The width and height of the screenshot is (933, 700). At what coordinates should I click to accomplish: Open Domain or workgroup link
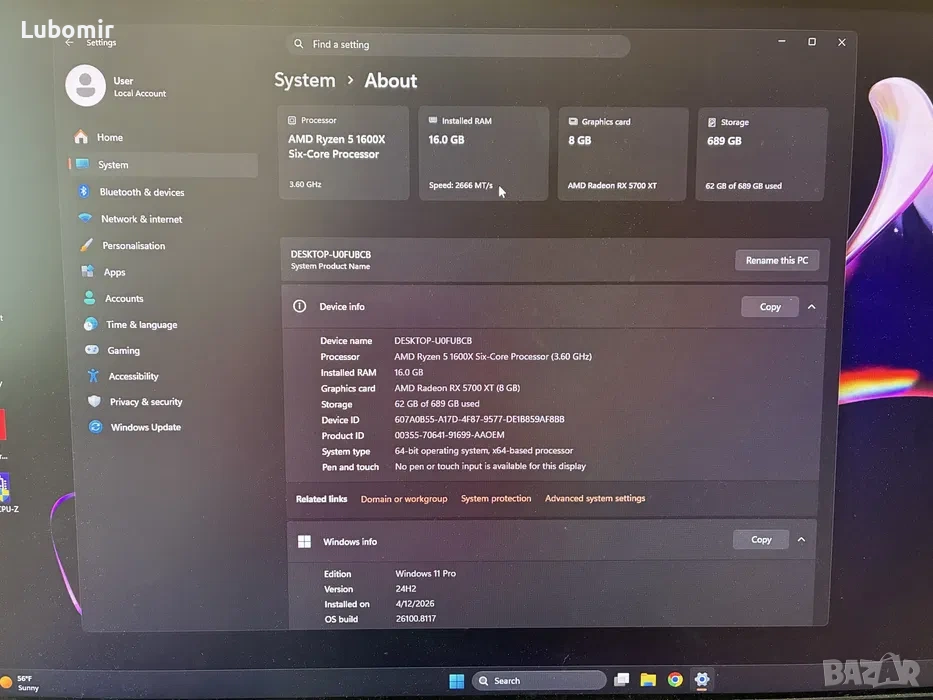[x=404, y=499]
